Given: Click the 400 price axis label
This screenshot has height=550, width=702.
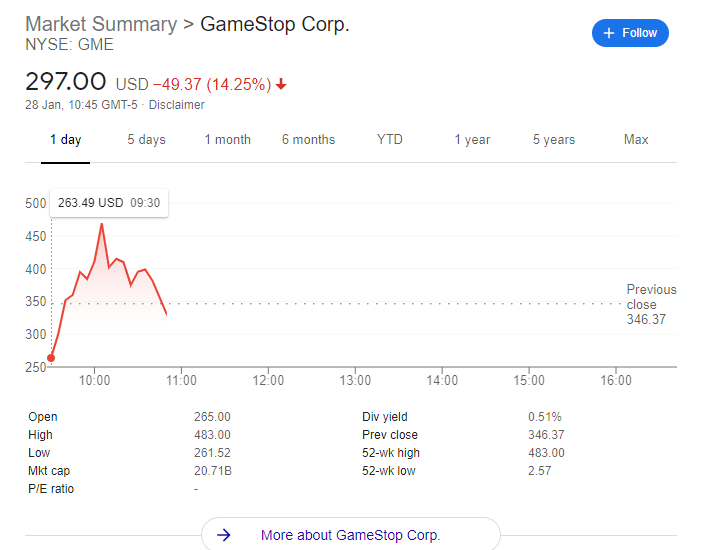Looking at the screenshot, I should 36,270.
